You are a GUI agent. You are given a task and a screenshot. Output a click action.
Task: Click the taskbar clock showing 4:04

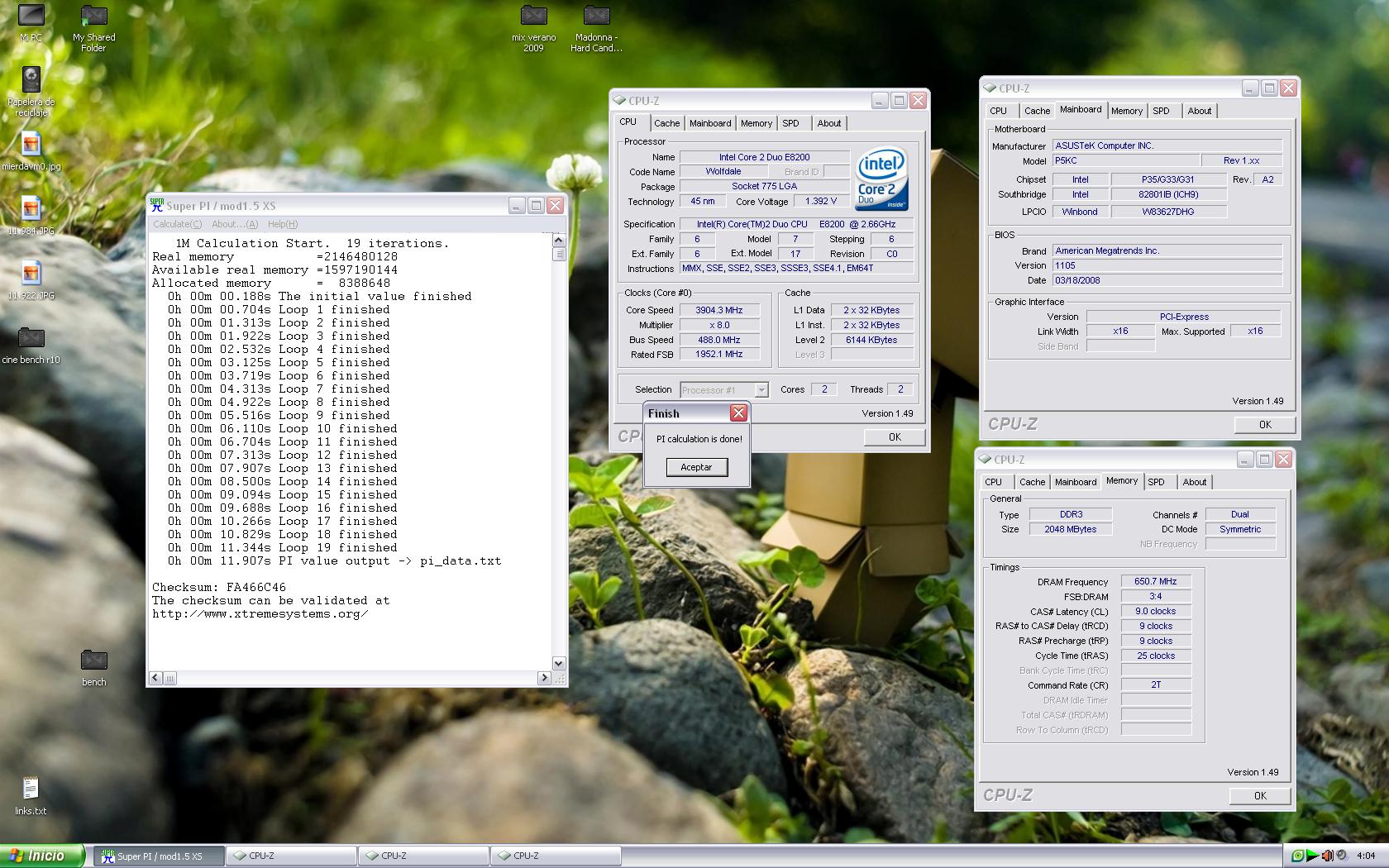pyautogui.click(x=1366, y=856)
